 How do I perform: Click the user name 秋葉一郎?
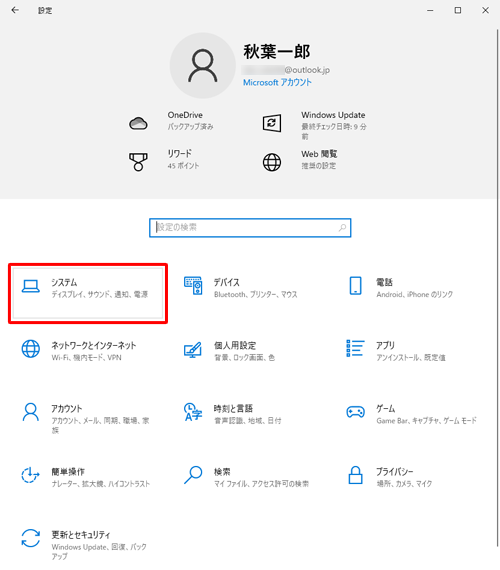point(276,52)
